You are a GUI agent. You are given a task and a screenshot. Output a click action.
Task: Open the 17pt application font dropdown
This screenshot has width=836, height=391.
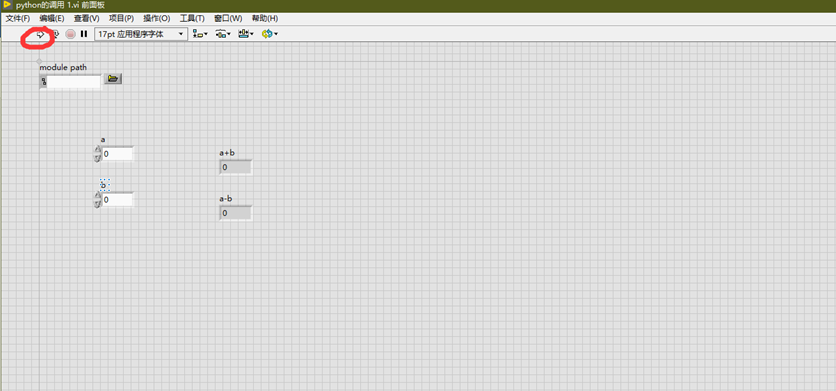click(x=141, y=34)
